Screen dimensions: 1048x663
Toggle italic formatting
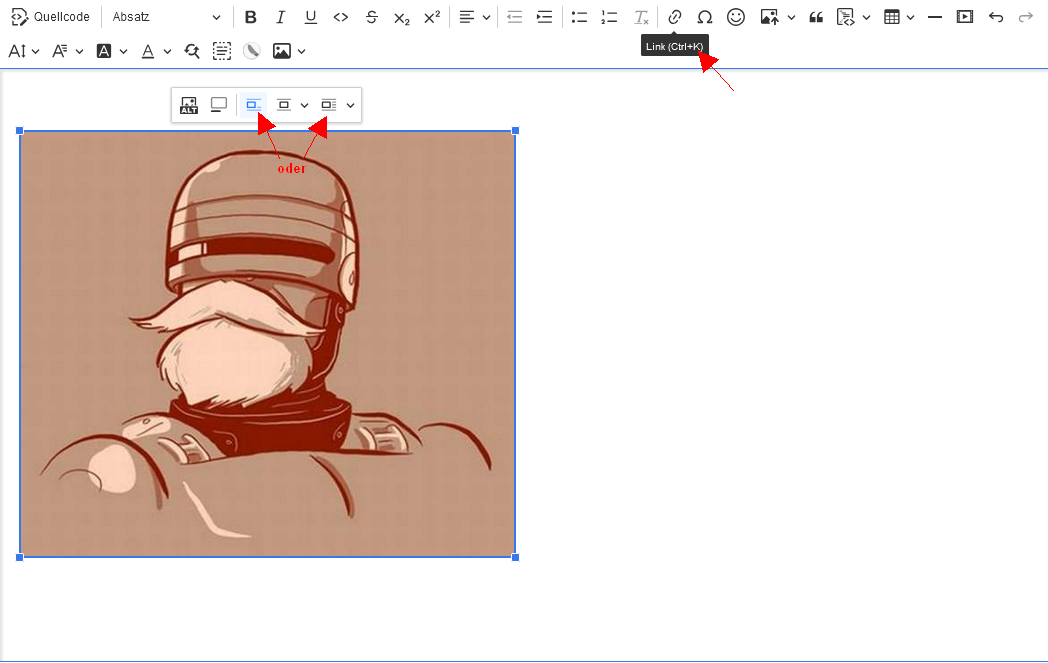click(x=281, y=17)
